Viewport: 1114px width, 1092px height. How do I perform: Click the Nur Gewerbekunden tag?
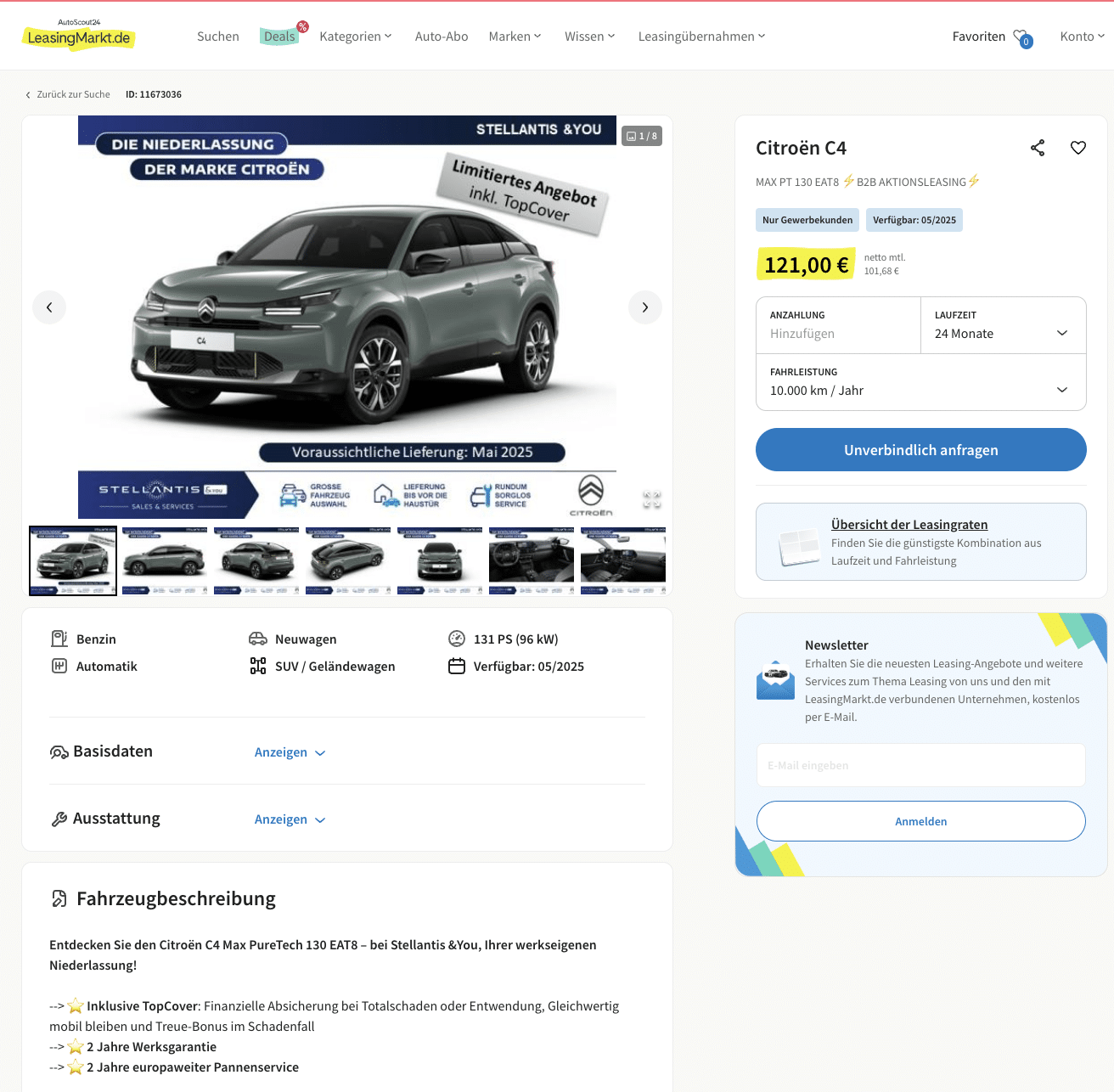point(807,220)
